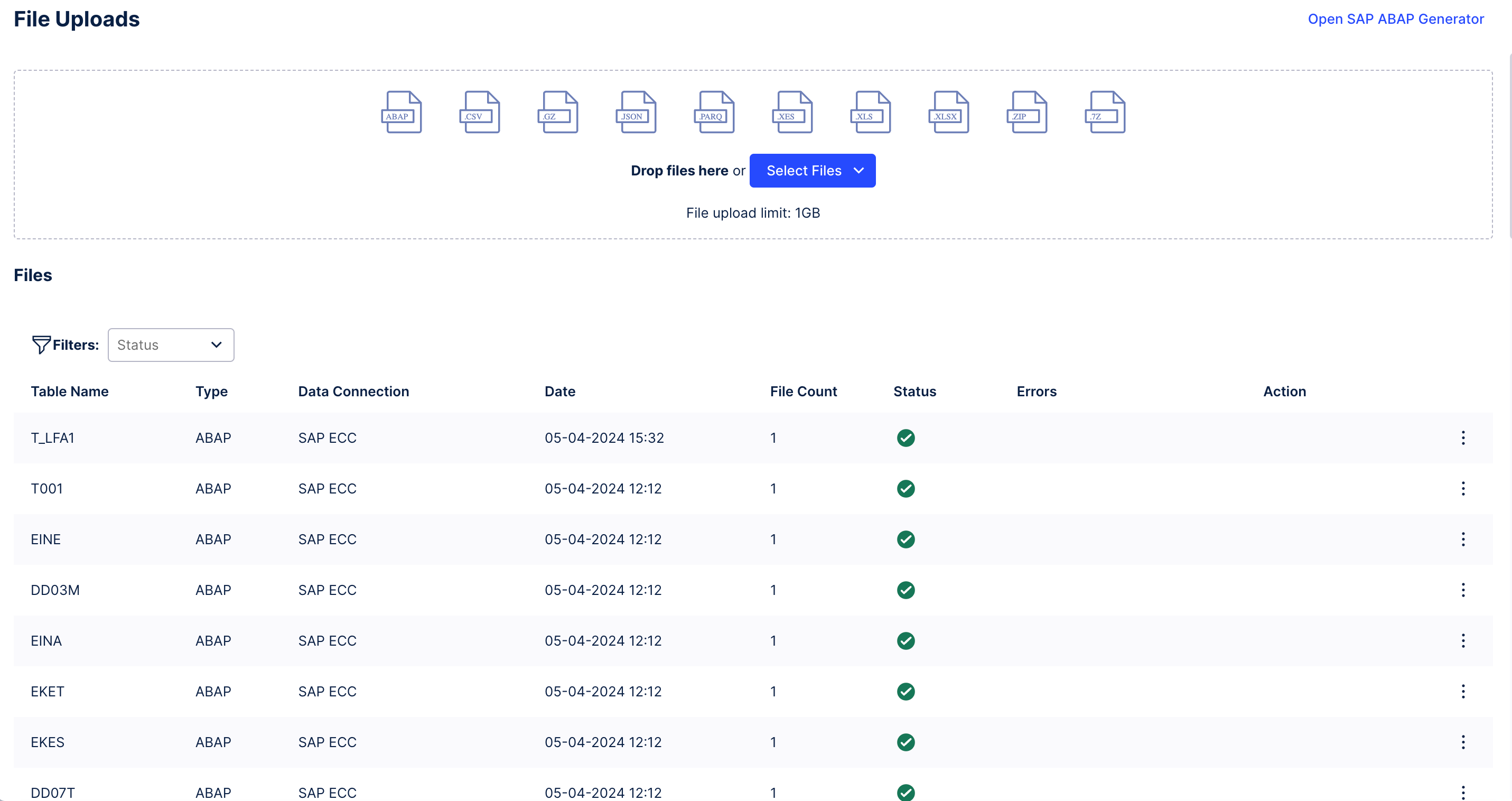Click success status icon for EKET
Viewport: 1512px width, 801px height.
(x=906, y=691)
